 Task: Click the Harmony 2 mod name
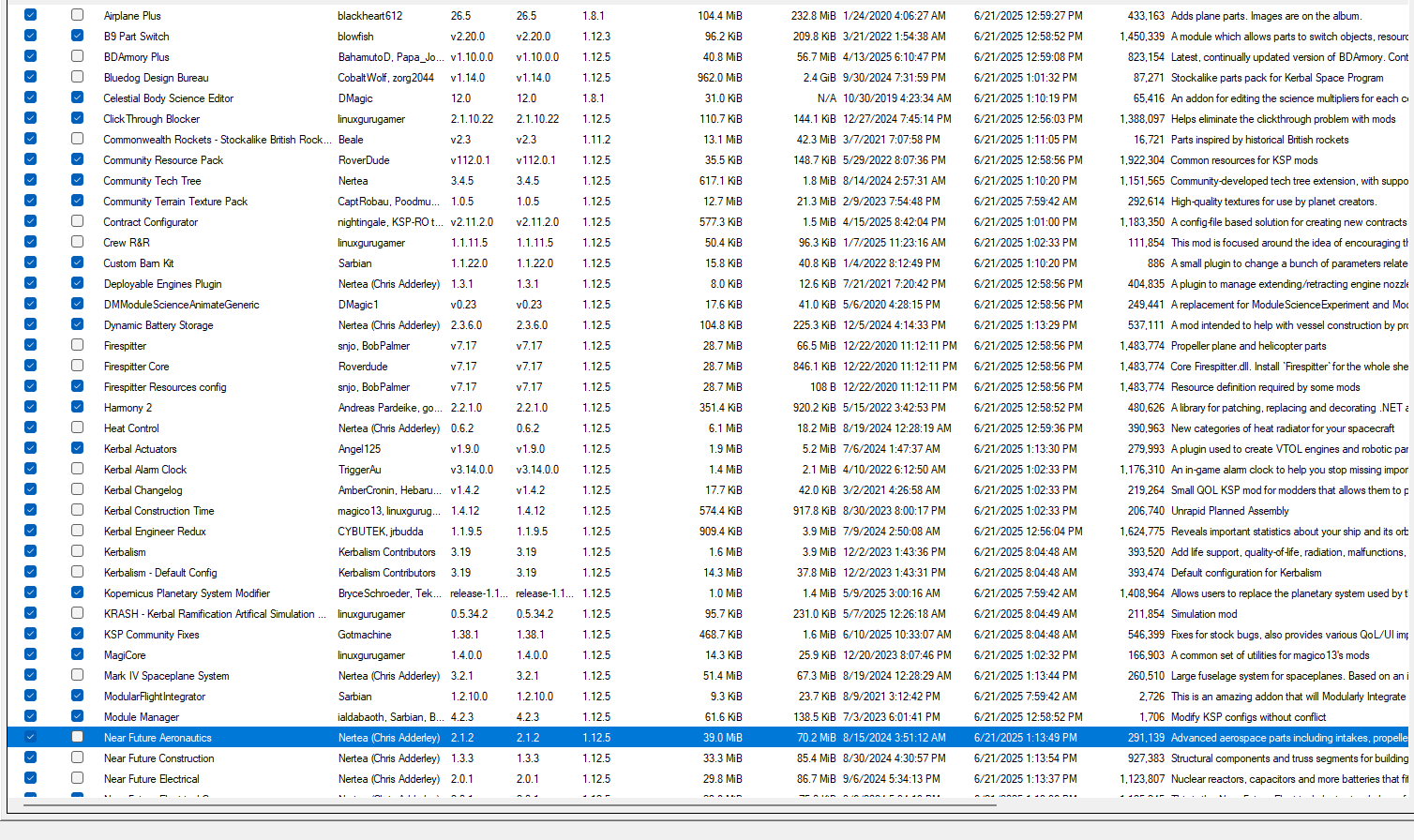click(x=128, y=408)
